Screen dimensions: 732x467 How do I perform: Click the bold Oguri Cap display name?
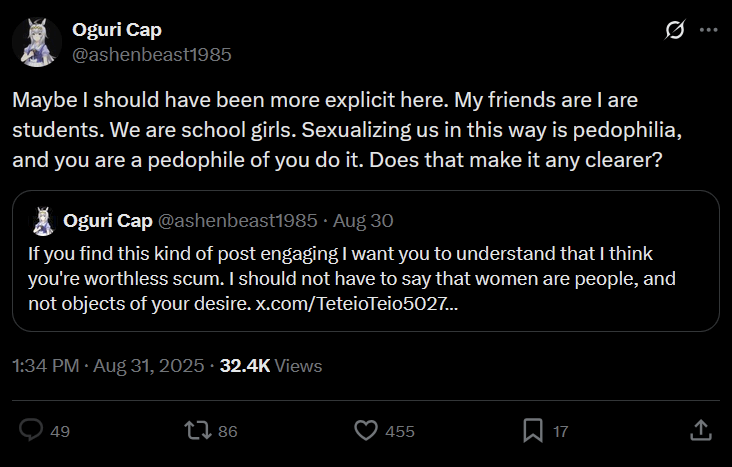[117, 30]
